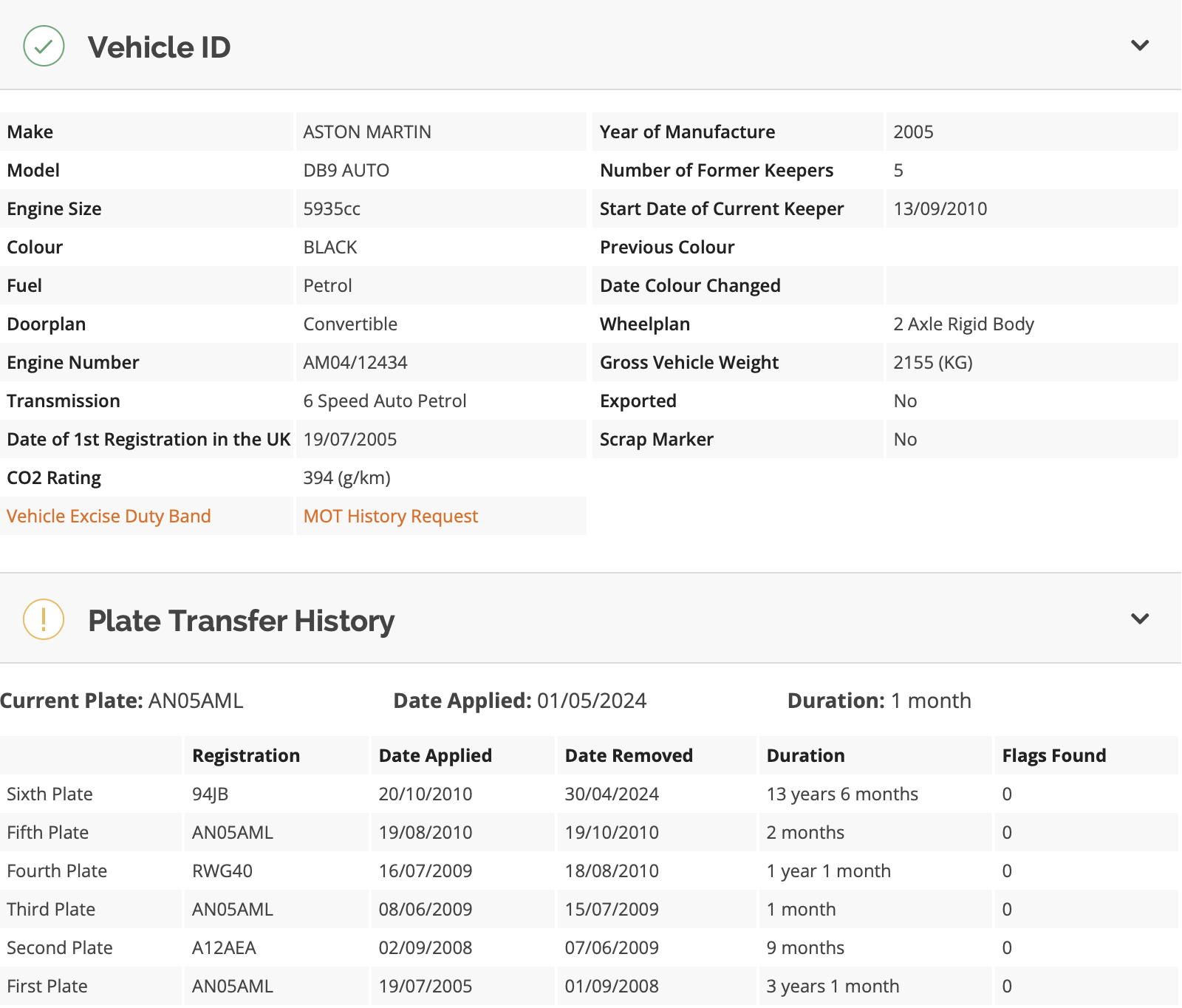Click the 3 years 1 month duration

(833, 986)
